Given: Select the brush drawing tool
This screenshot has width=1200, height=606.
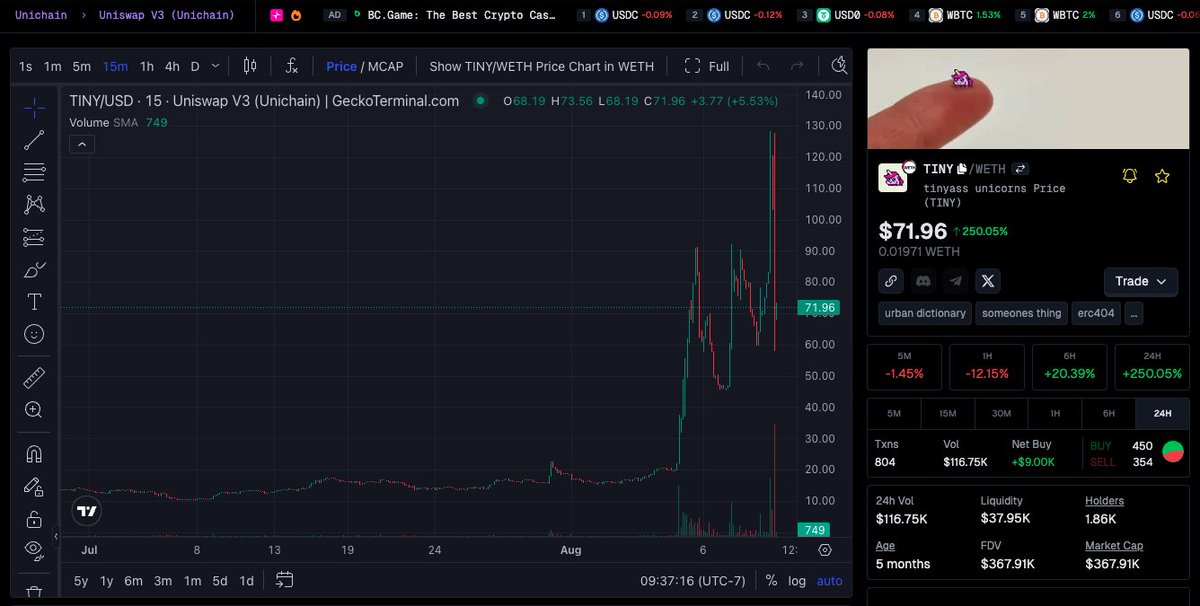Looking at the screenshot, I should coord(34,269).
